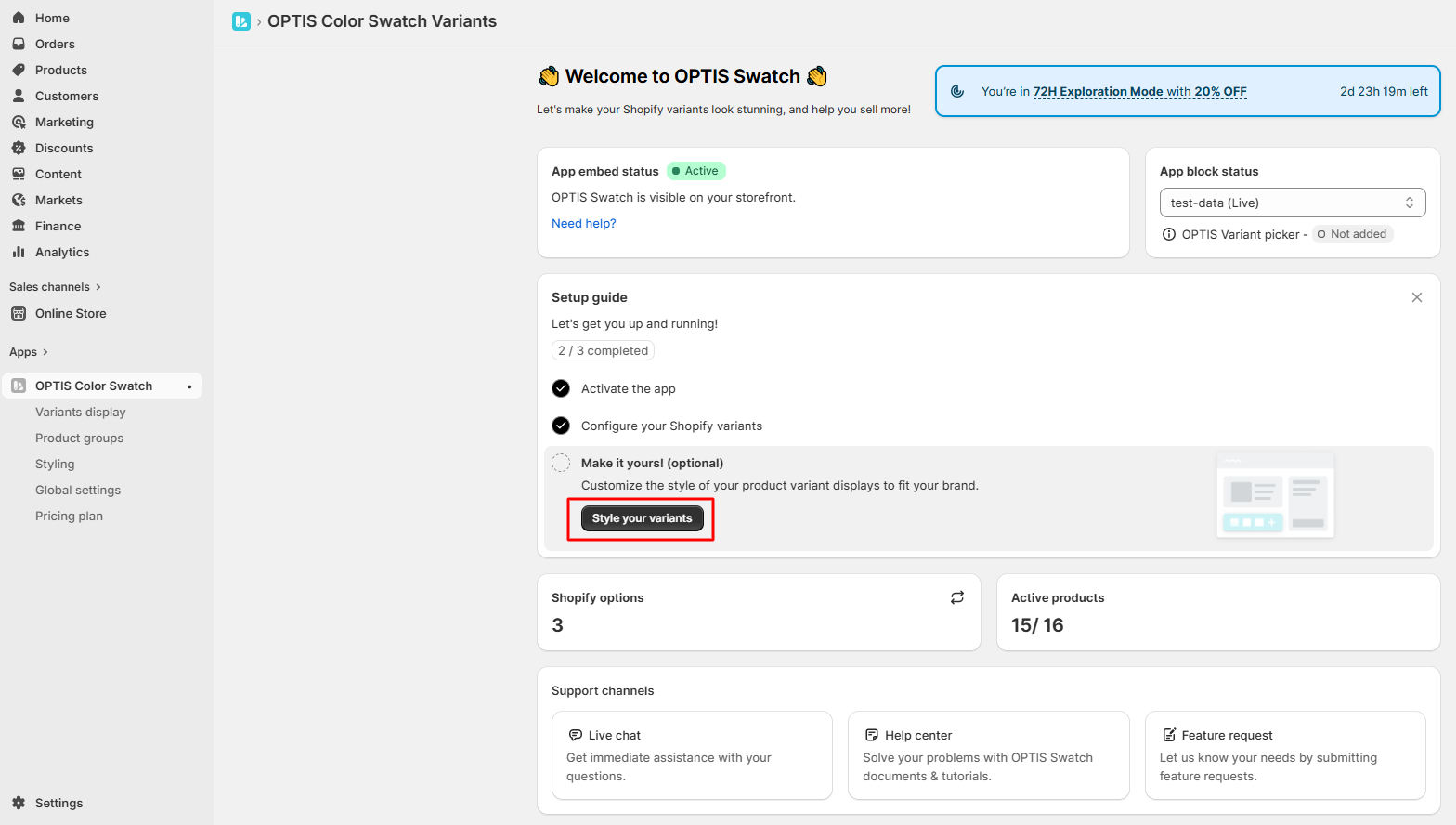The height and width of the screenshot is (825, 1456).
Task: Click the Settings gear icon
Action: tap(19, 803)
